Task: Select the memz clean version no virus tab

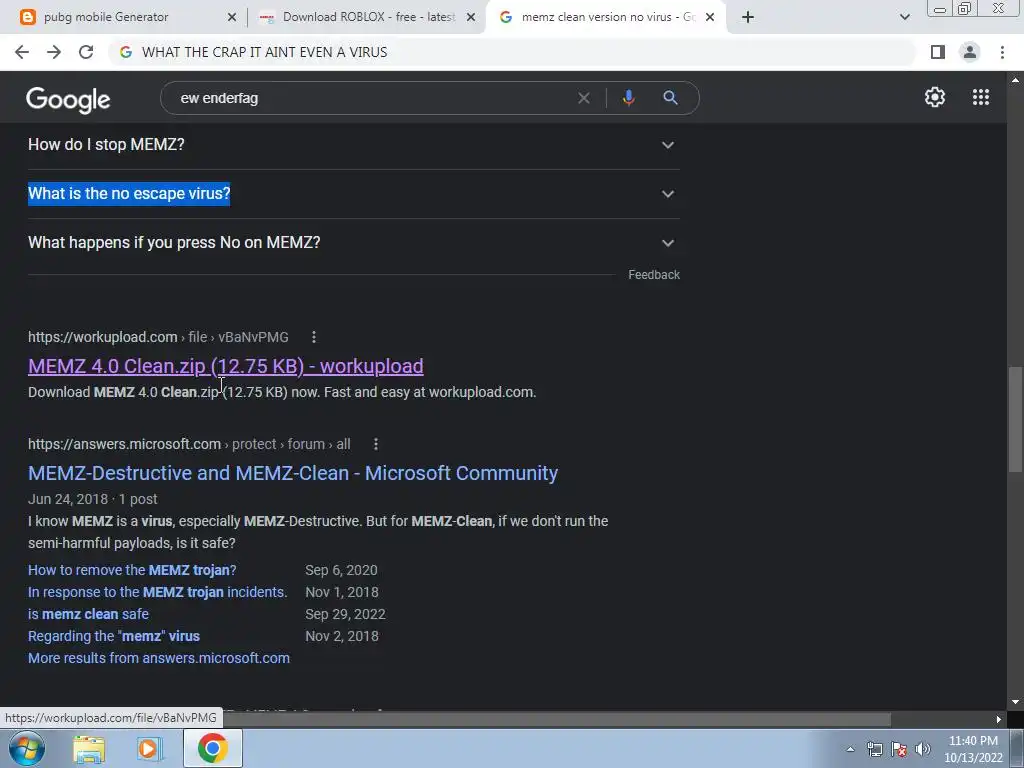Action: [607, 18]
